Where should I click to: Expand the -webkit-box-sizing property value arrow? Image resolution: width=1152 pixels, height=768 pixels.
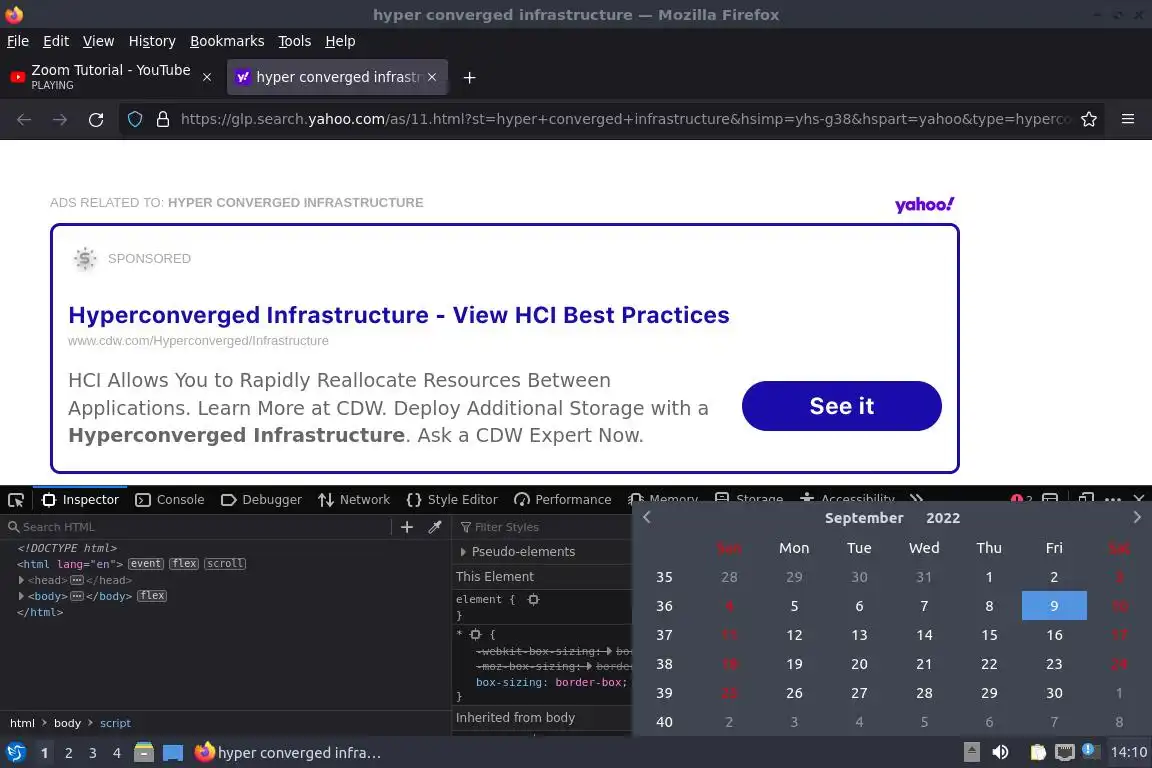[x=609, y=651]
